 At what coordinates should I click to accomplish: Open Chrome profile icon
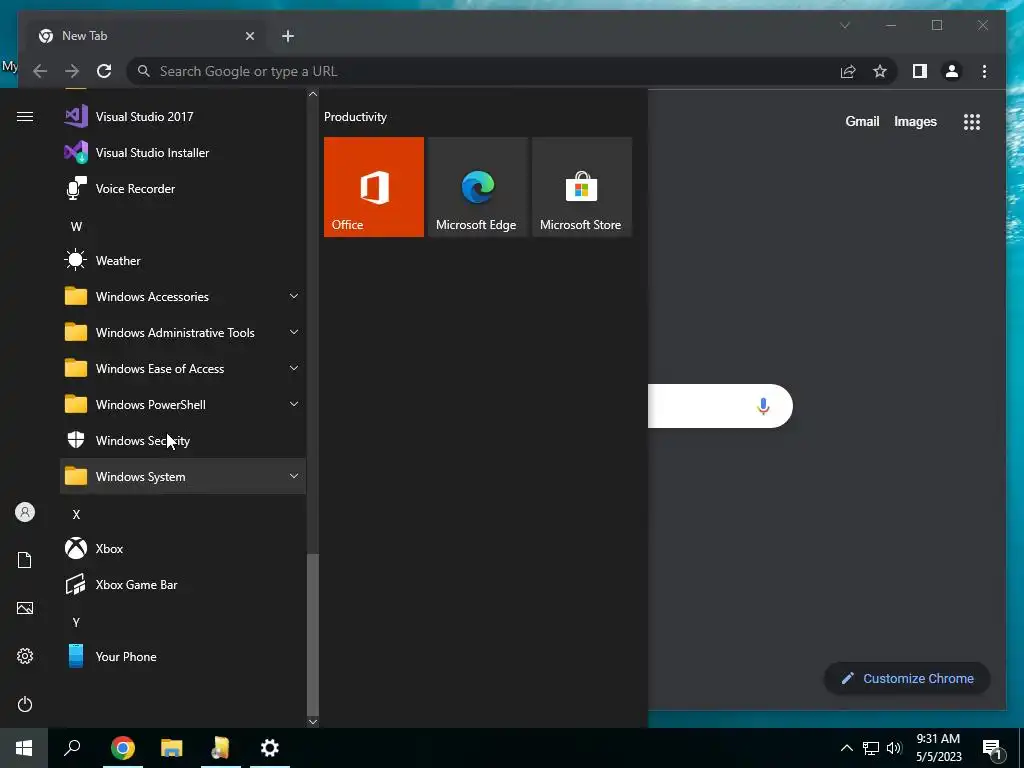point(952,71)
